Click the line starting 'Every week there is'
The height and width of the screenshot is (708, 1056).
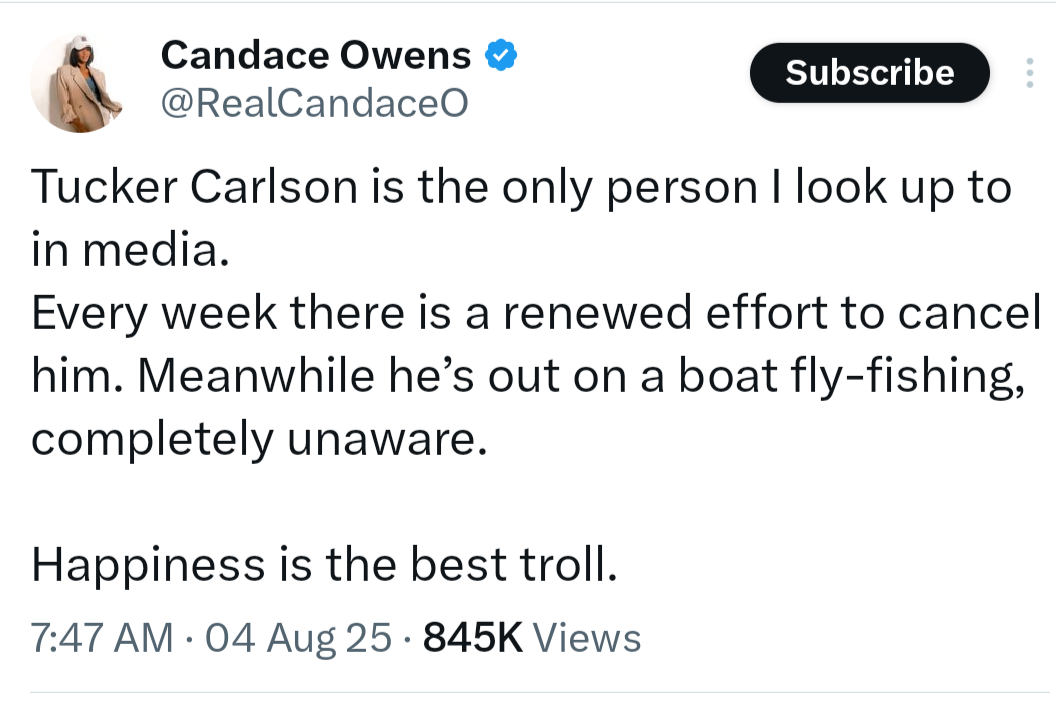coord(536,313)
